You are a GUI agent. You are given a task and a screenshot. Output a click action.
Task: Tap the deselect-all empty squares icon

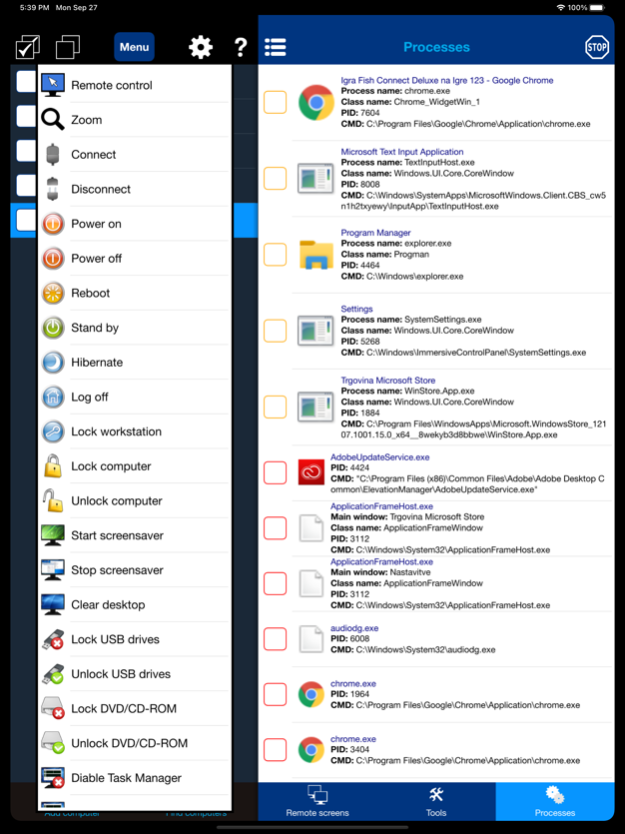pyautogui.click(x=68, y=47)
